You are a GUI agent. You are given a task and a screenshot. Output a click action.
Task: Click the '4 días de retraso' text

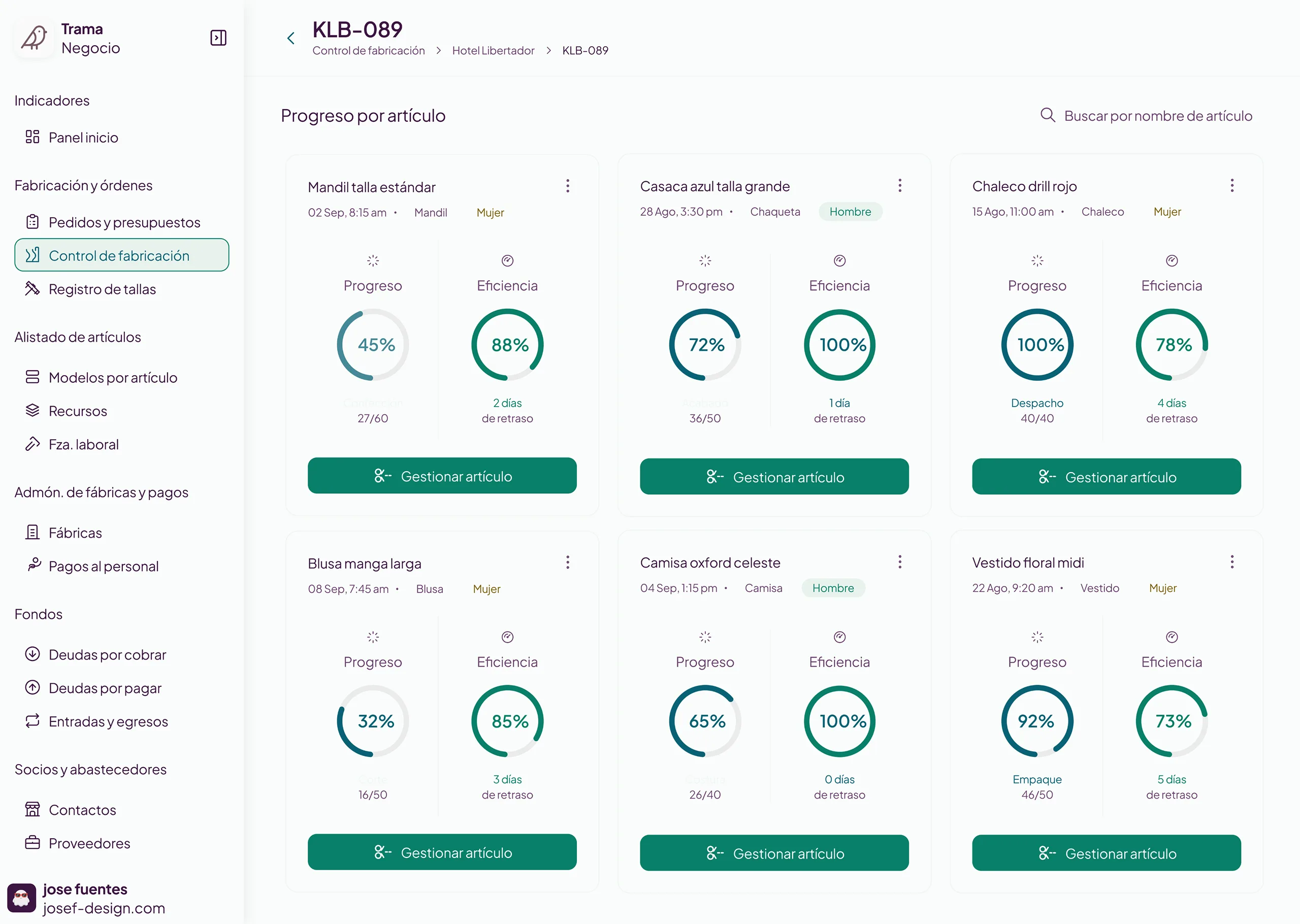pos(1172,411)
